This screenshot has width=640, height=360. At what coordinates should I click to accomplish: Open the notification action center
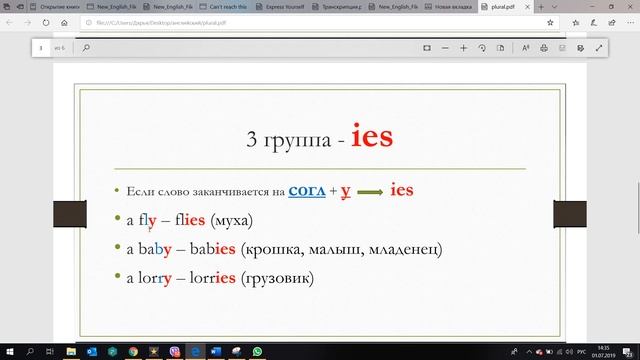628,351
